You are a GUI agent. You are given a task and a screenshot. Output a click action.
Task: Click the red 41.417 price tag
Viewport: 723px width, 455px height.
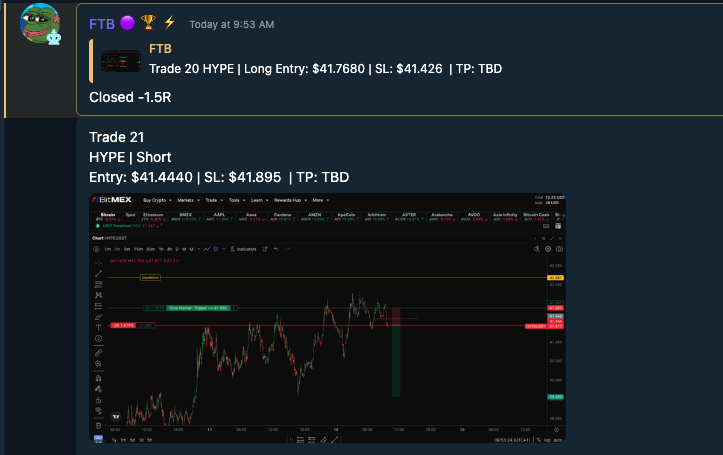tap(556, 326)
